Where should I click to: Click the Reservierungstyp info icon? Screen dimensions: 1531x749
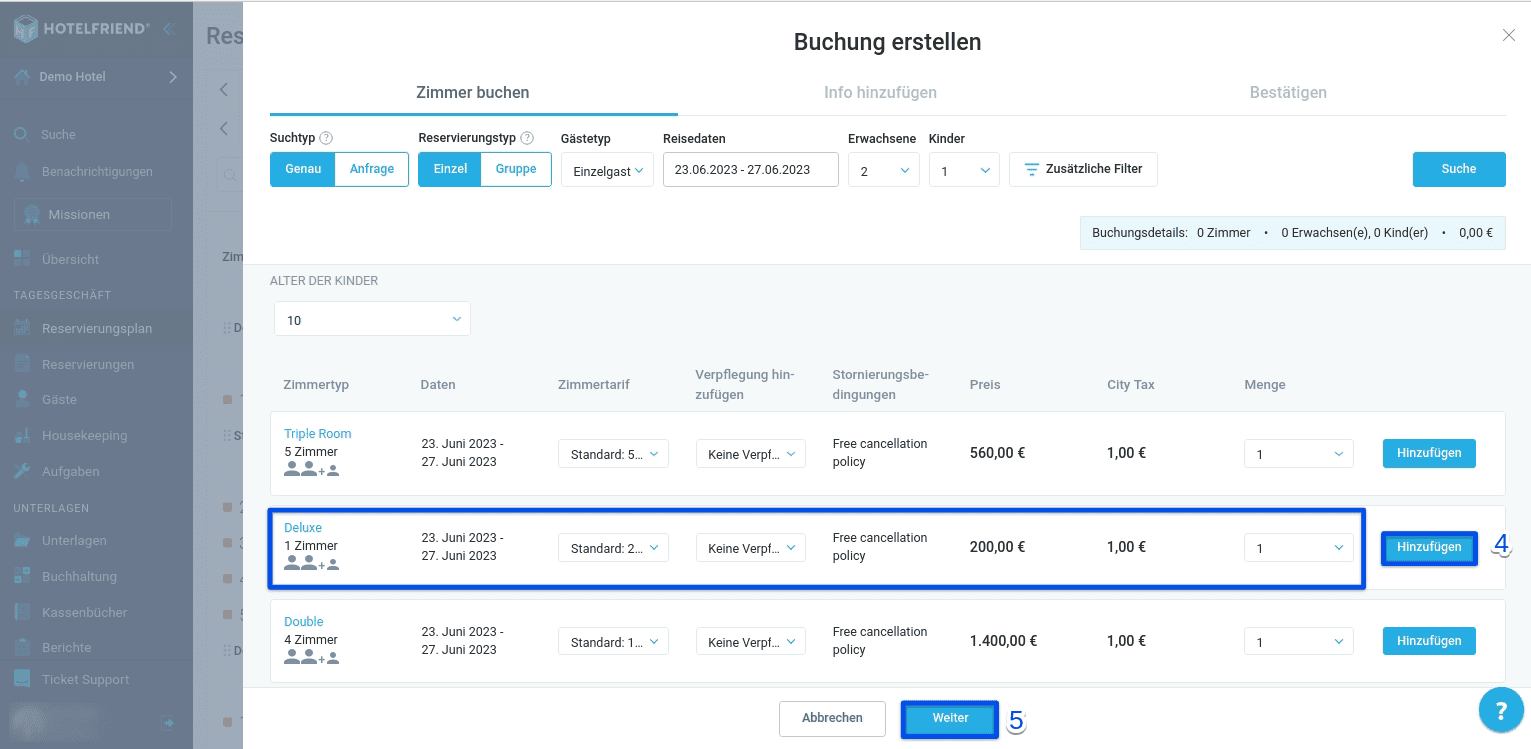point(527,139)
